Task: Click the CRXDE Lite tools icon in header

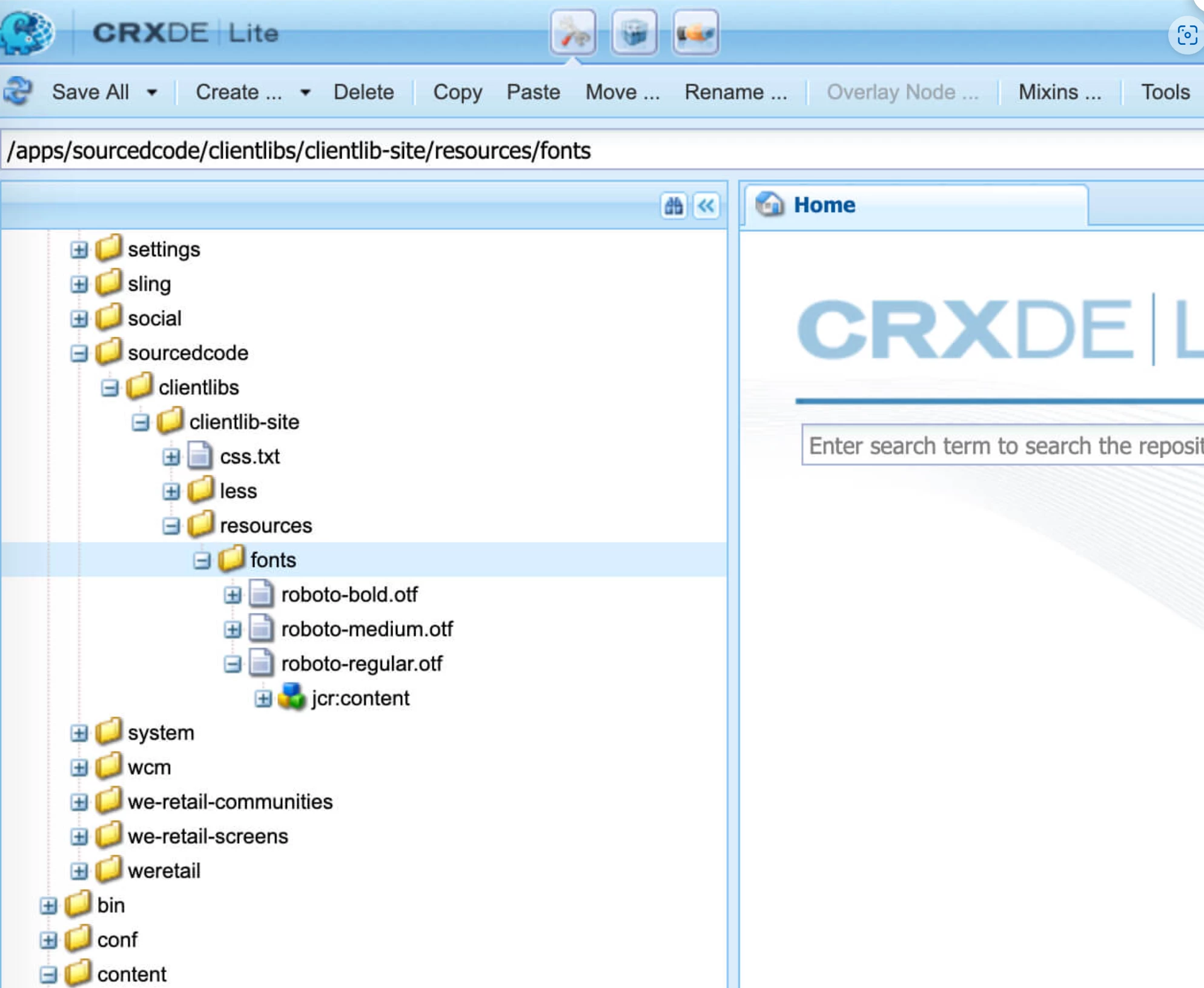Action: 572,33
